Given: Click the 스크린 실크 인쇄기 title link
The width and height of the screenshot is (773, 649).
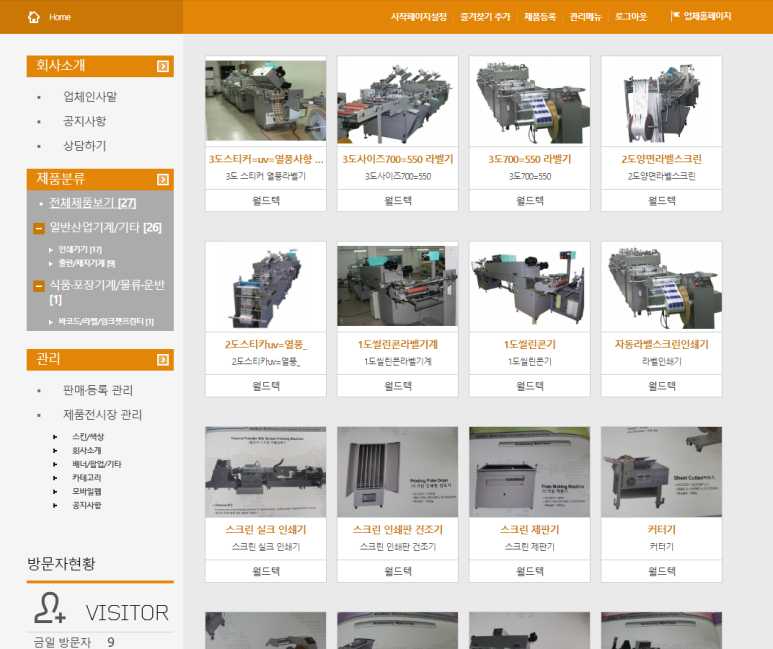Looking at the screenshot, I should coord(266,530).
